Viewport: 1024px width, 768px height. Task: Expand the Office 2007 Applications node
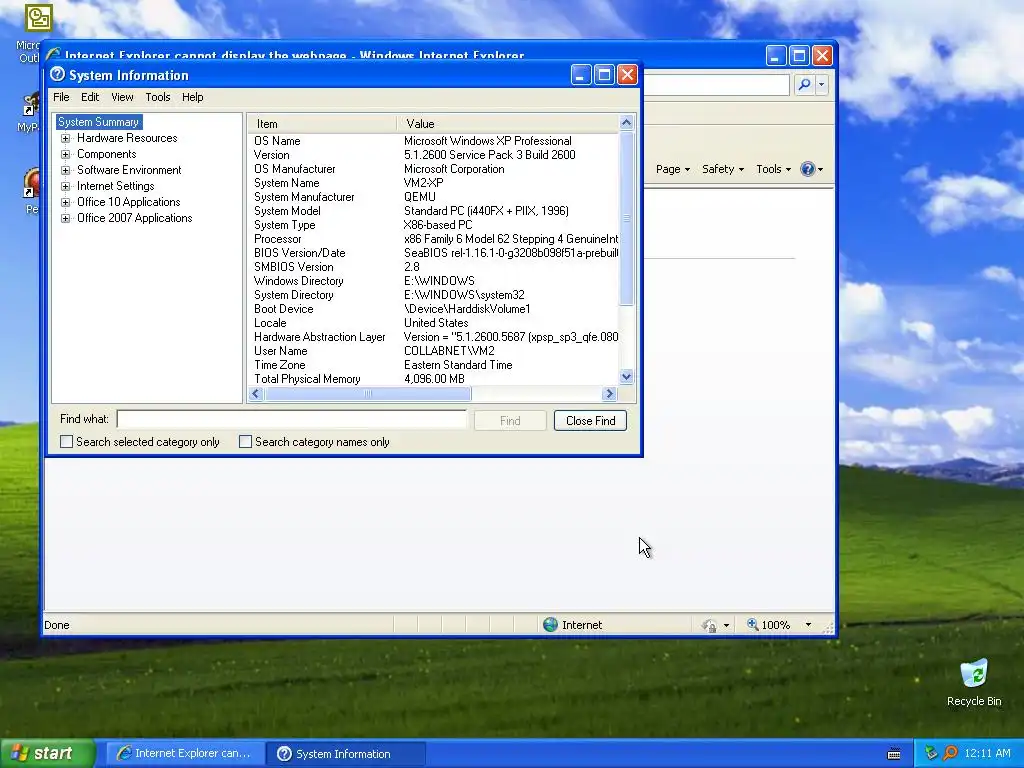coord(65,219)
